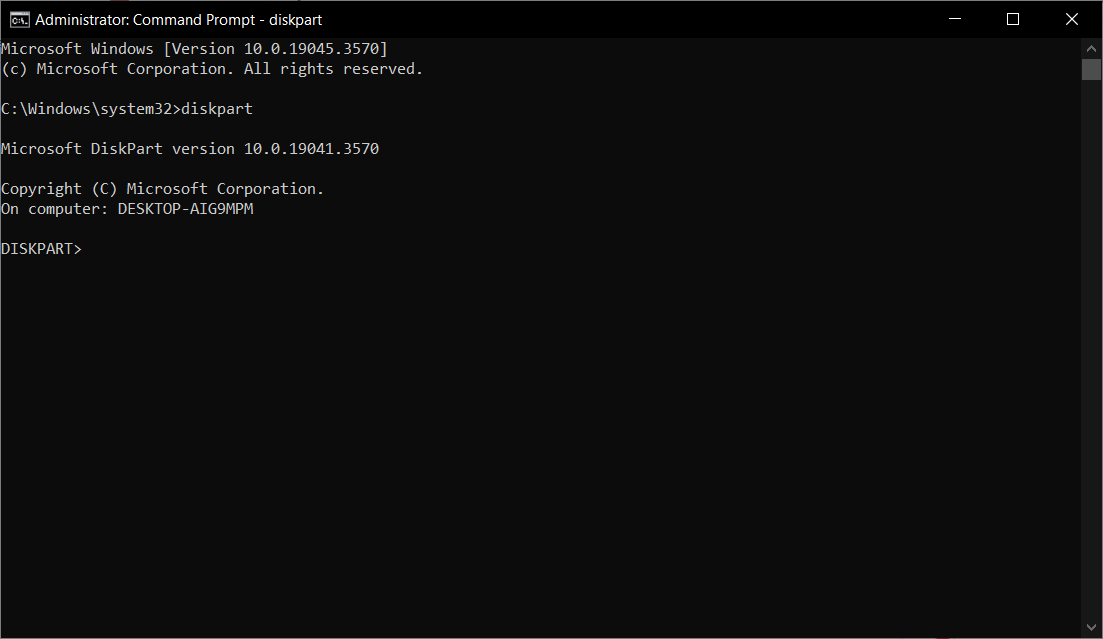This screenshot has width=1103, height=639.
Task: Click the typed 'diskpart' command word
Action: coord(217,109)
